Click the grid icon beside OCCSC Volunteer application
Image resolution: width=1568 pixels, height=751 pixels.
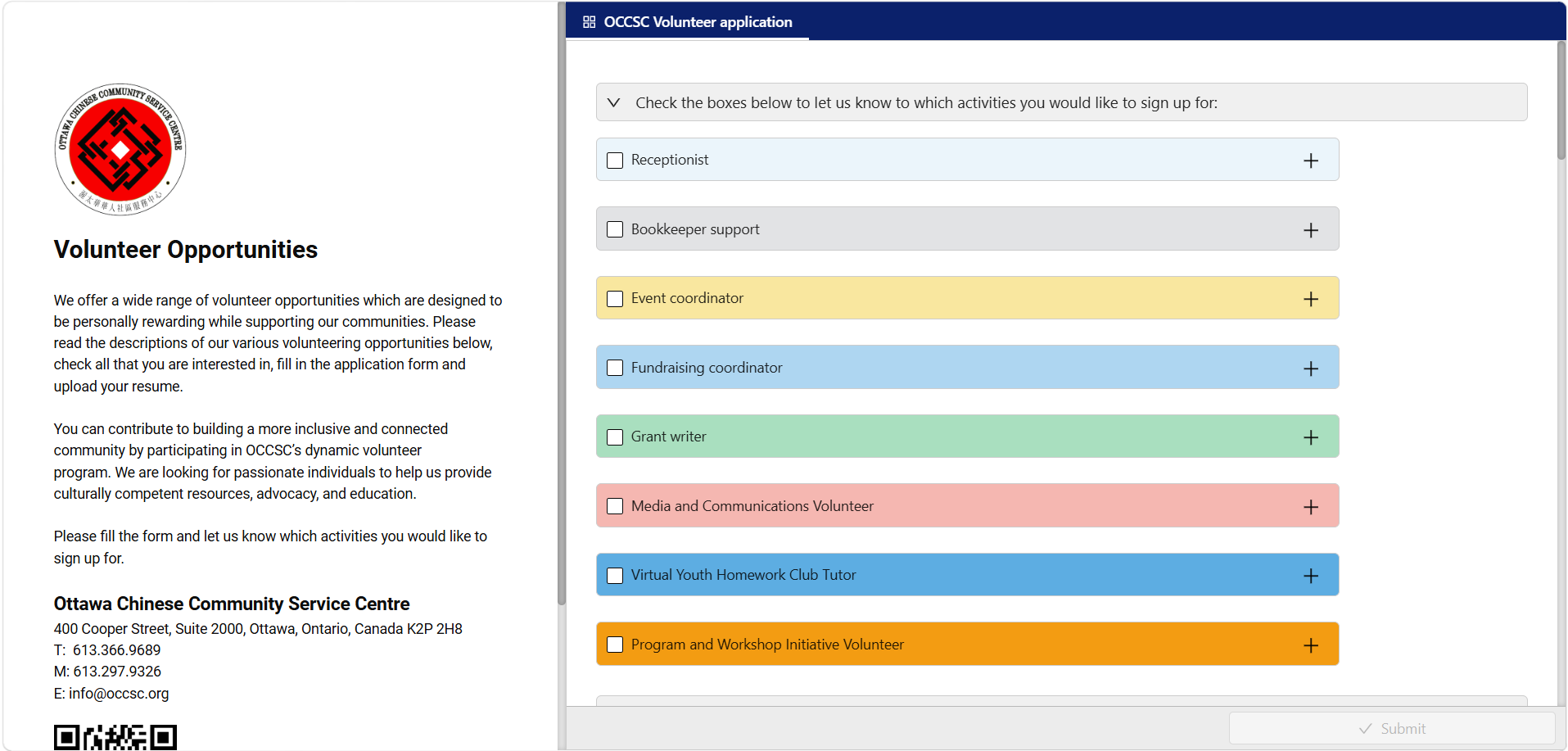pyautogui.click(x=589, y=22)
